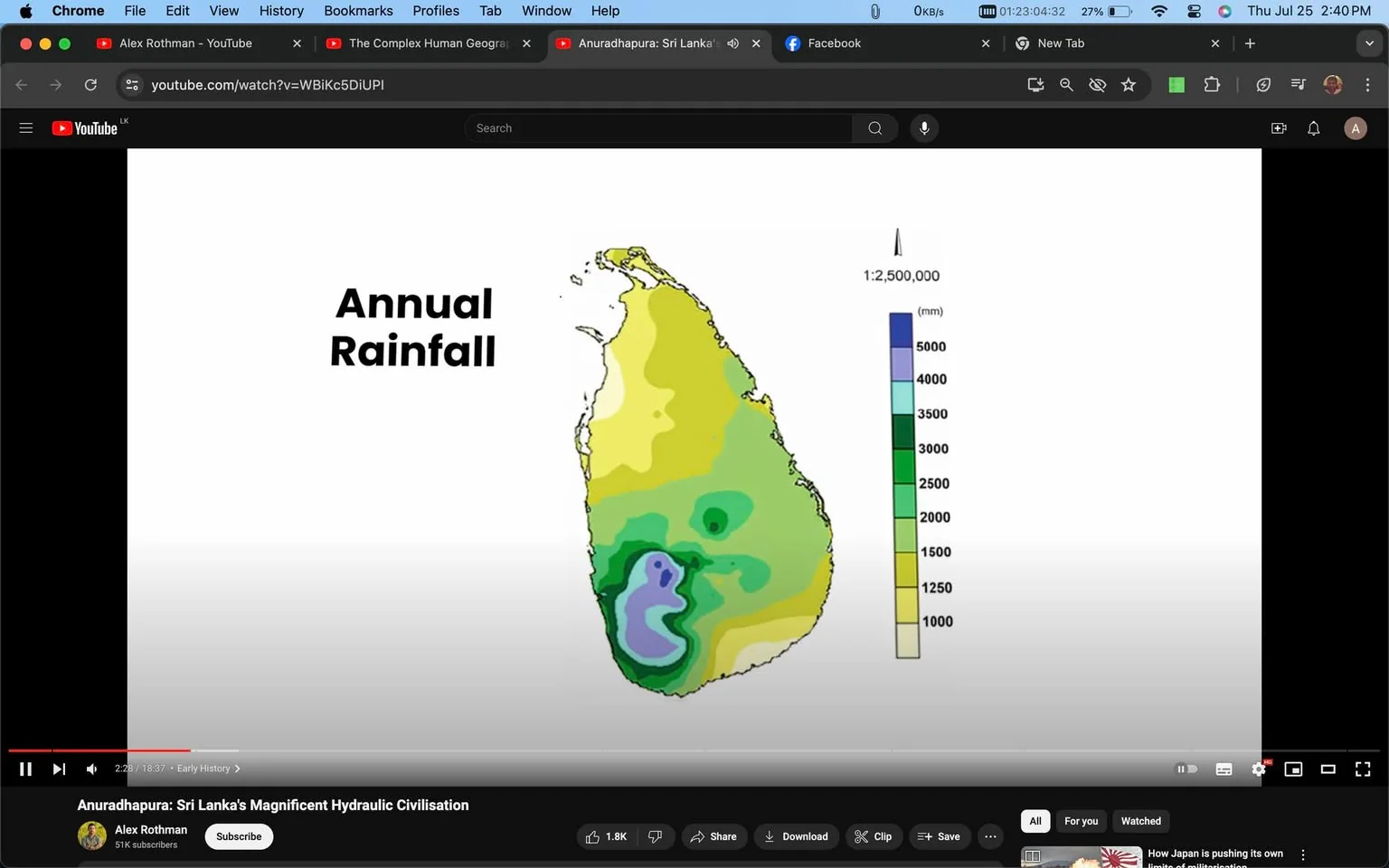This screenshot has height=868, width=1389.
Task: Select the Watched filter chip
Action: point(1140,821)
